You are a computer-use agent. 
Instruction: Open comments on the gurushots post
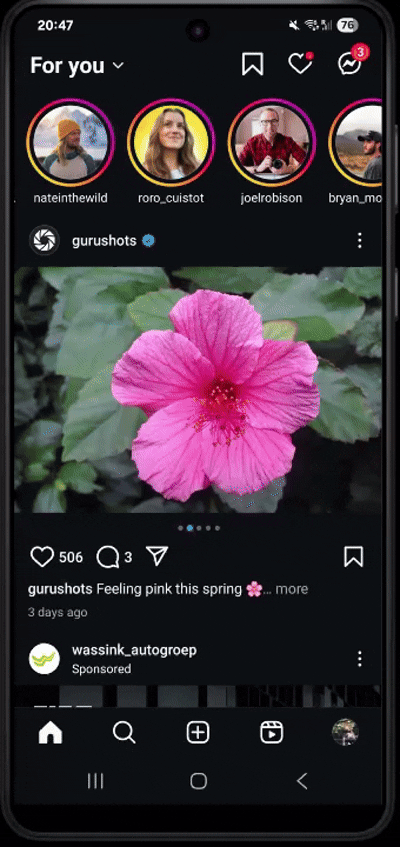click(x=108, y=557)
